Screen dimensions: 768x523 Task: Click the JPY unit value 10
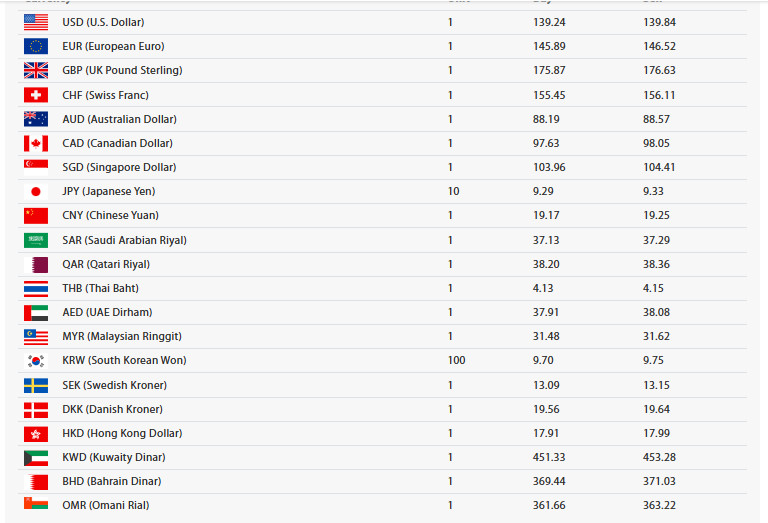point(453,191)
